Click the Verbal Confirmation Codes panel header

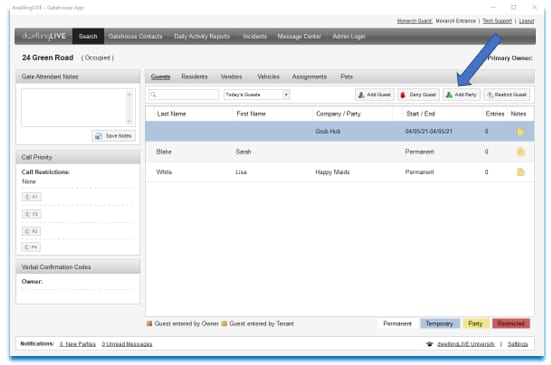pyautogui.click(x=78, y=267)
